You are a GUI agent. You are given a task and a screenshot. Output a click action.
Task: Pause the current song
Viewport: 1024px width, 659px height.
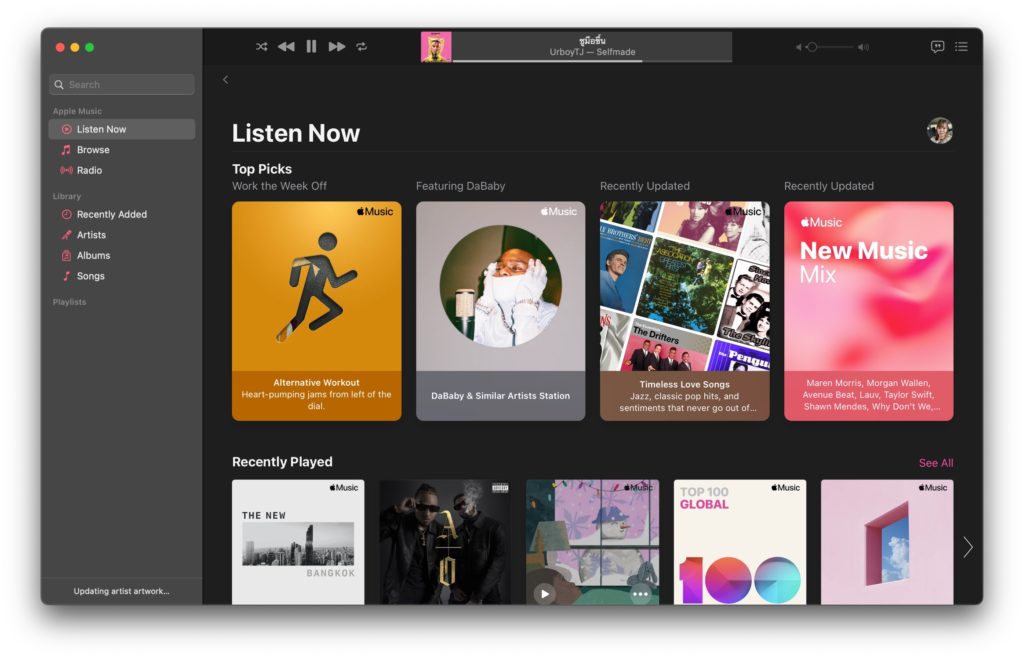point(311,47)
